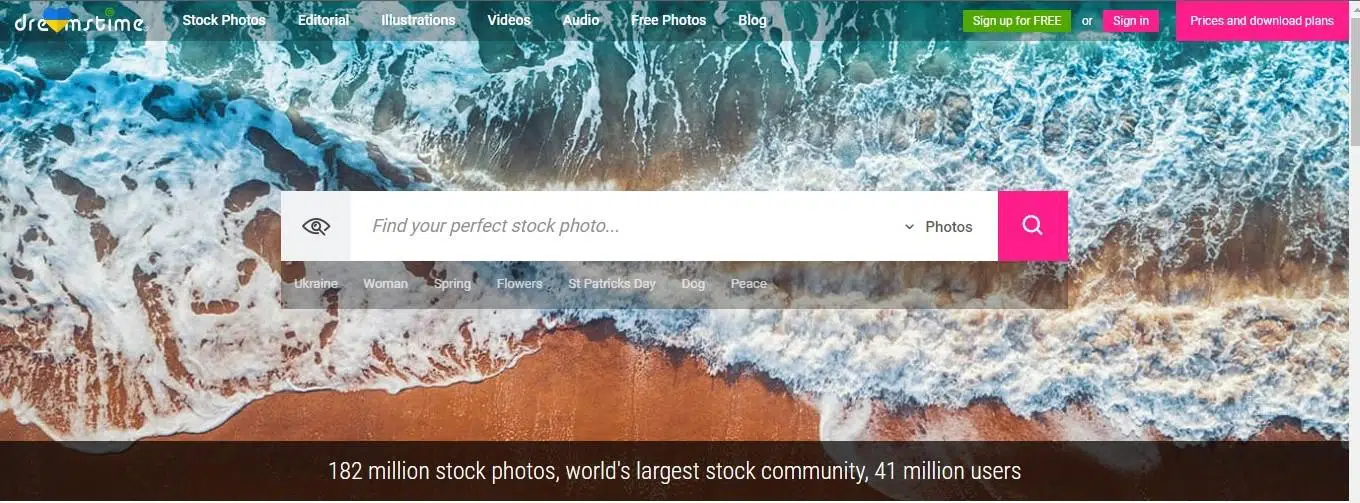Focus the stock photo search field

(625, 226)
